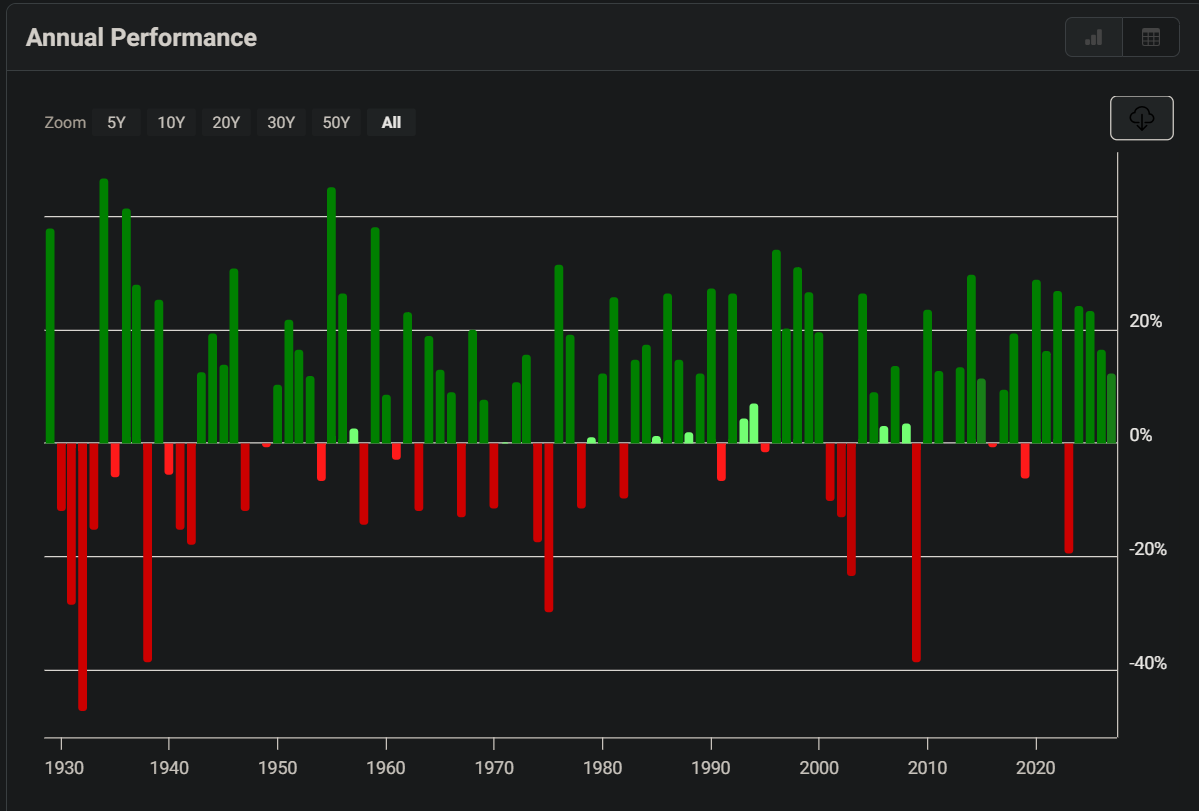Switch to table view icon
The width and height of the screenshot is (1199, 811).
(1150, 37)
